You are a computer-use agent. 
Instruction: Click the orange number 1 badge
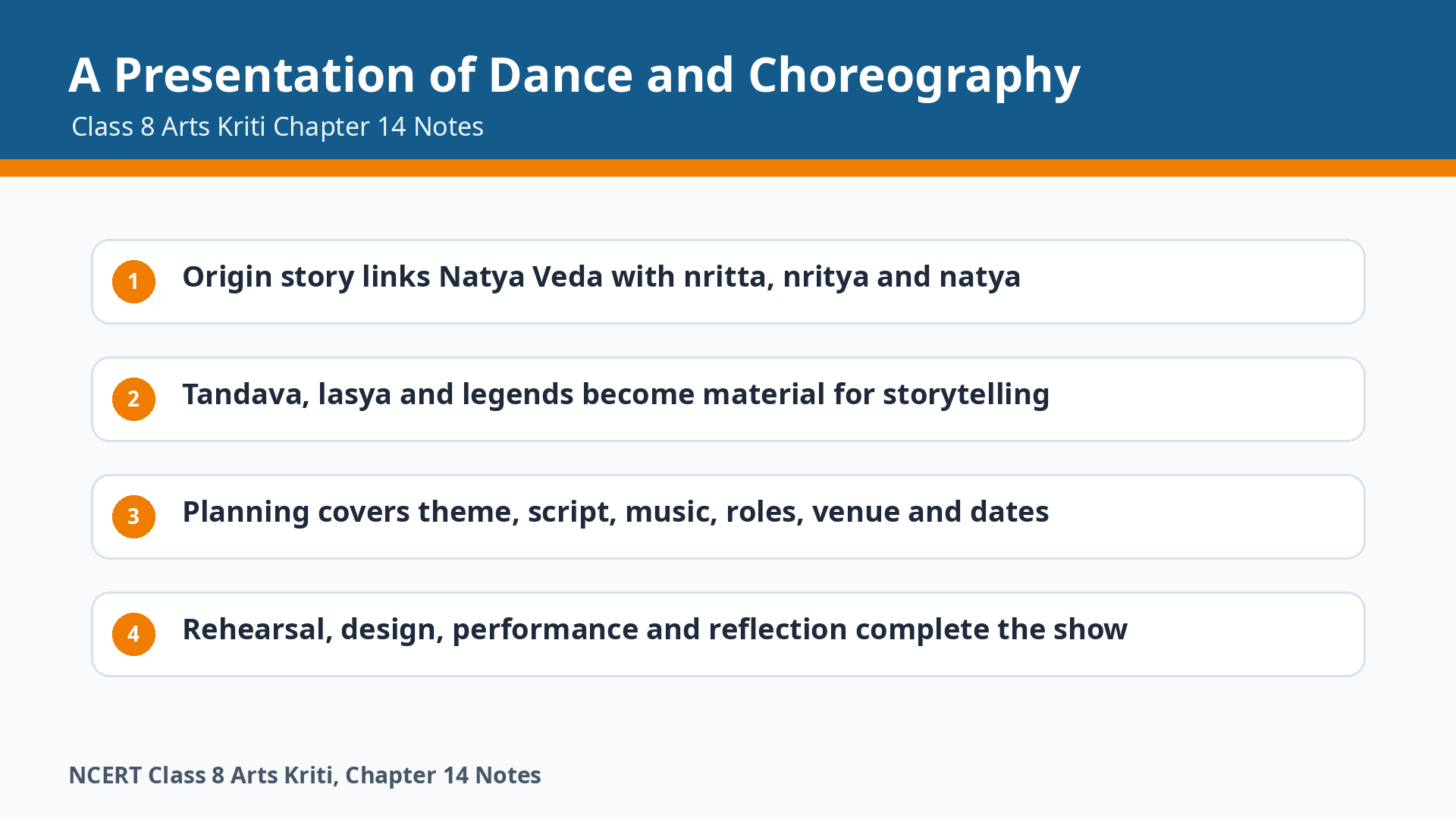click(133, 281)
